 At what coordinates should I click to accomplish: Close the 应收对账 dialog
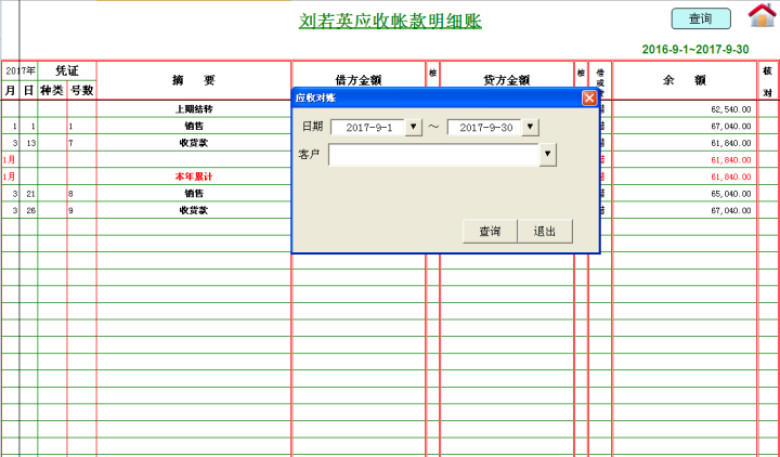(589, 98)
